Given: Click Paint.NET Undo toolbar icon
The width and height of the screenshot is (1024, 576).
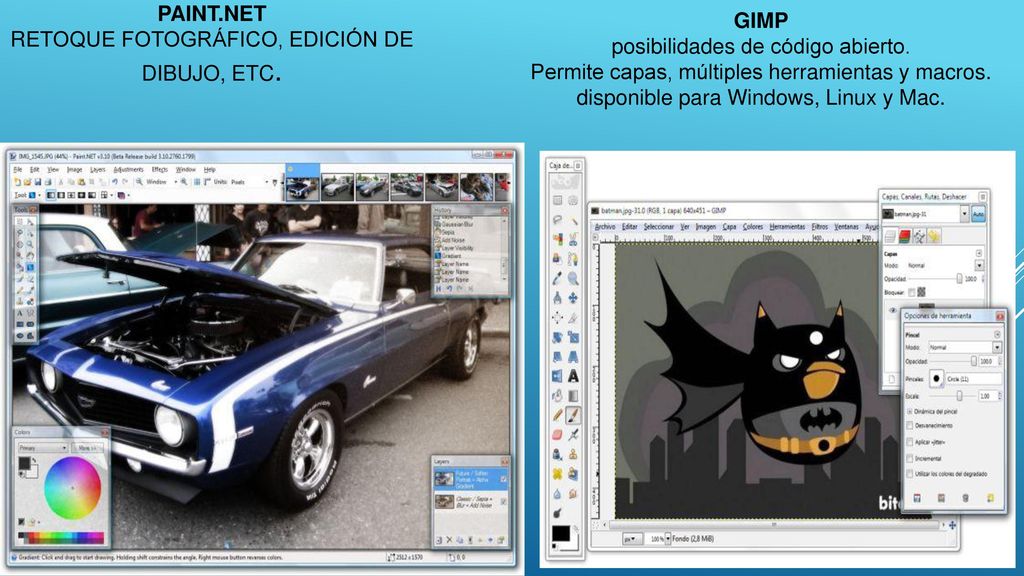Looking at the screenshot, I should (114, 182).
